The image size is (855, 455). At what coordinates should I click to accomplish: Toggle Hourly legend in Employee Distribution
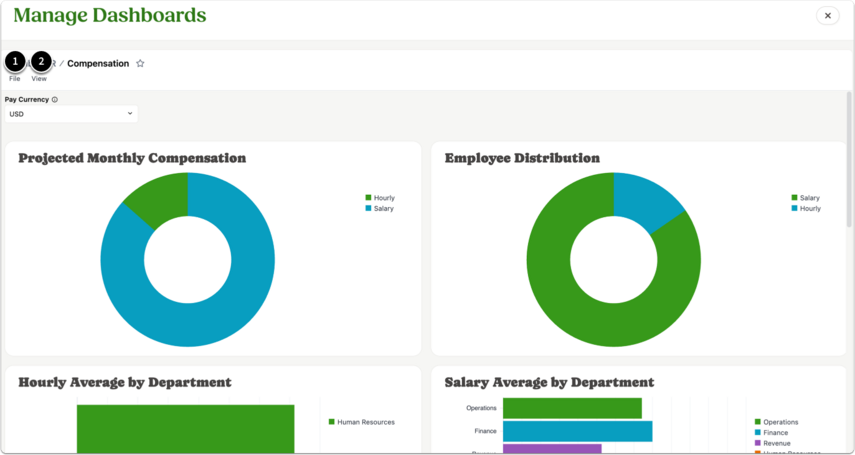(x=806, y=208)
